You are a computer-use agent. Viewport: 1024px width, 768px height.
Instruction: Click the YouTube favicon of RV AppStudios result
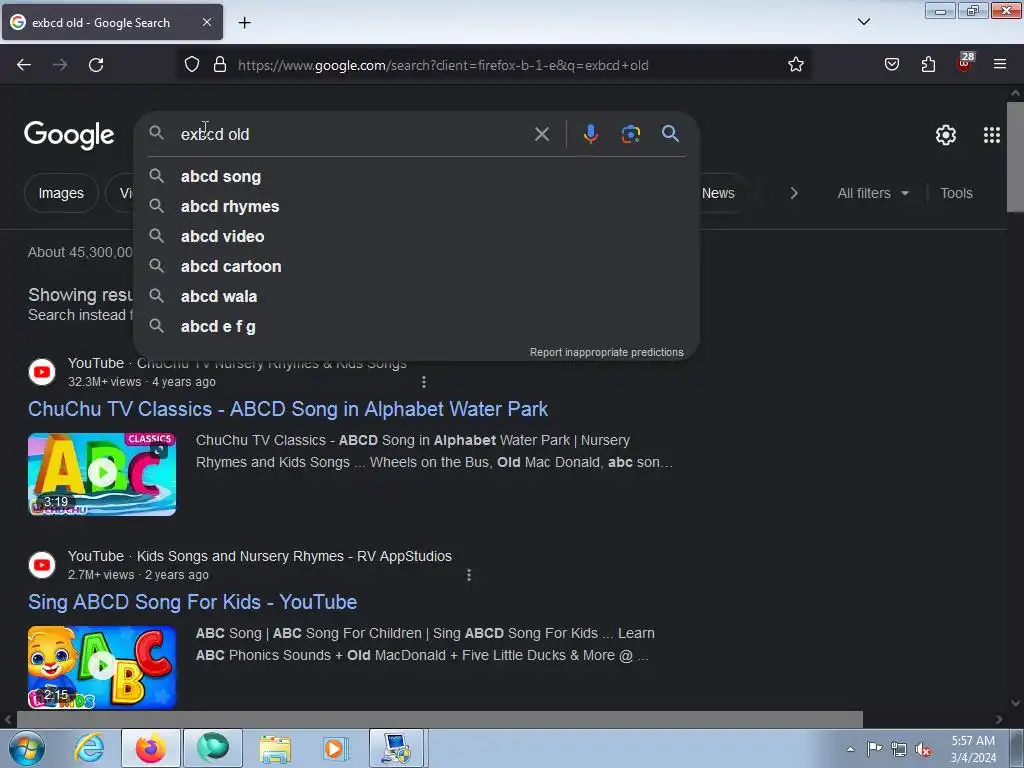[42, 565]
